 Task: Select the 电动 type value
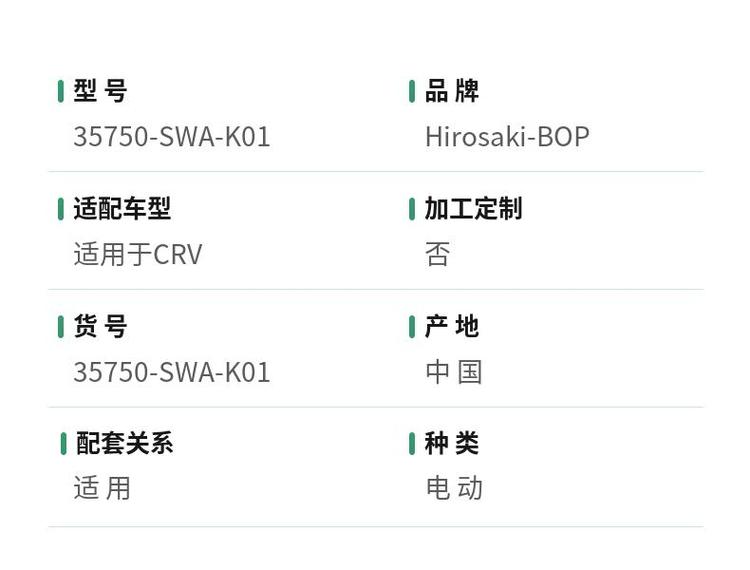coord(454,488)
